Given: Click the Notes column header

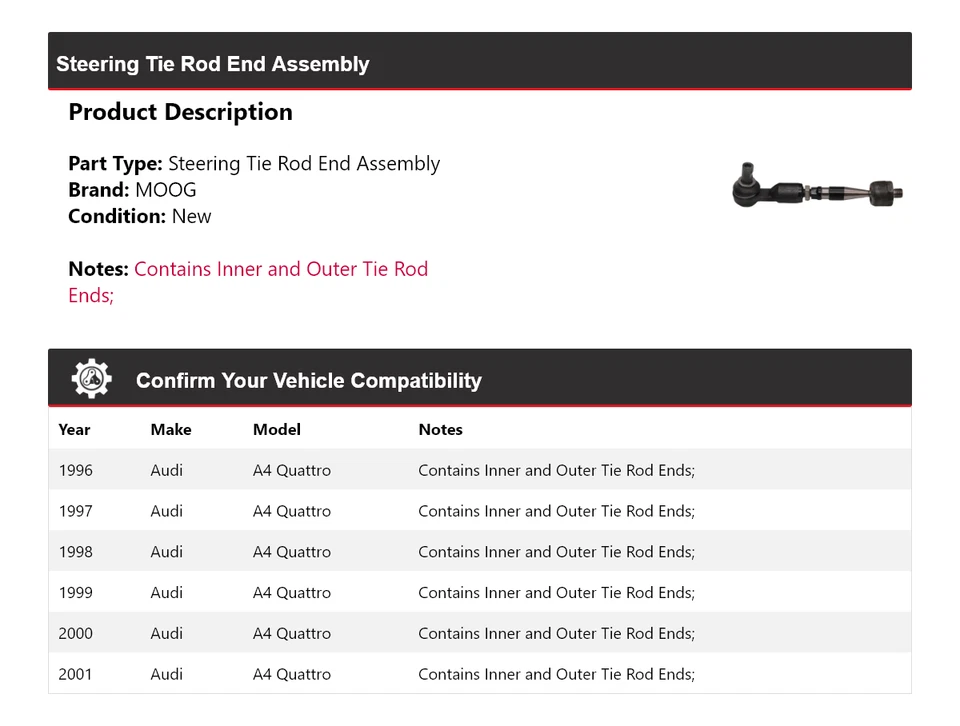Looking at the screenshot, I should [x=440, y=429].
